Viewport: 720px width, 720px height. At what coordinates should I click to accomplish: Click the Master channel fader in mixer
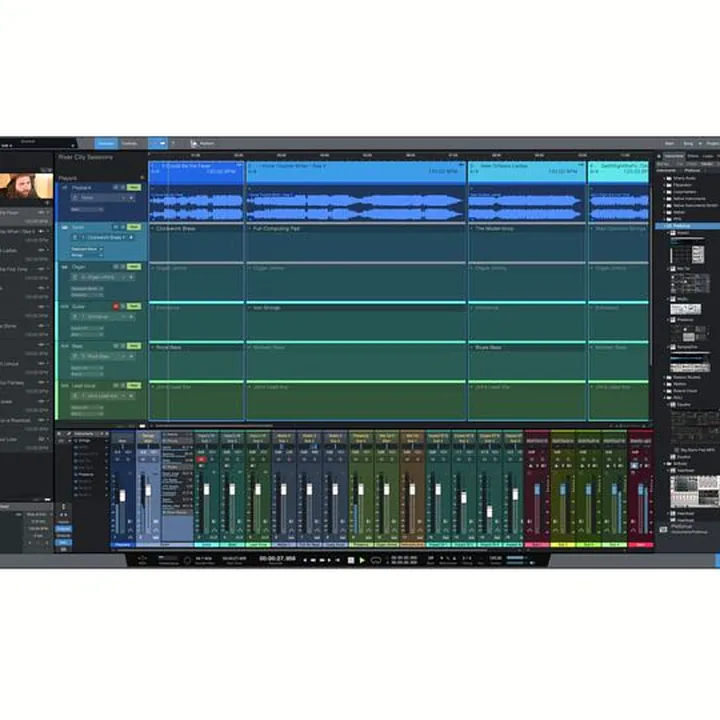tap(641, 490)
